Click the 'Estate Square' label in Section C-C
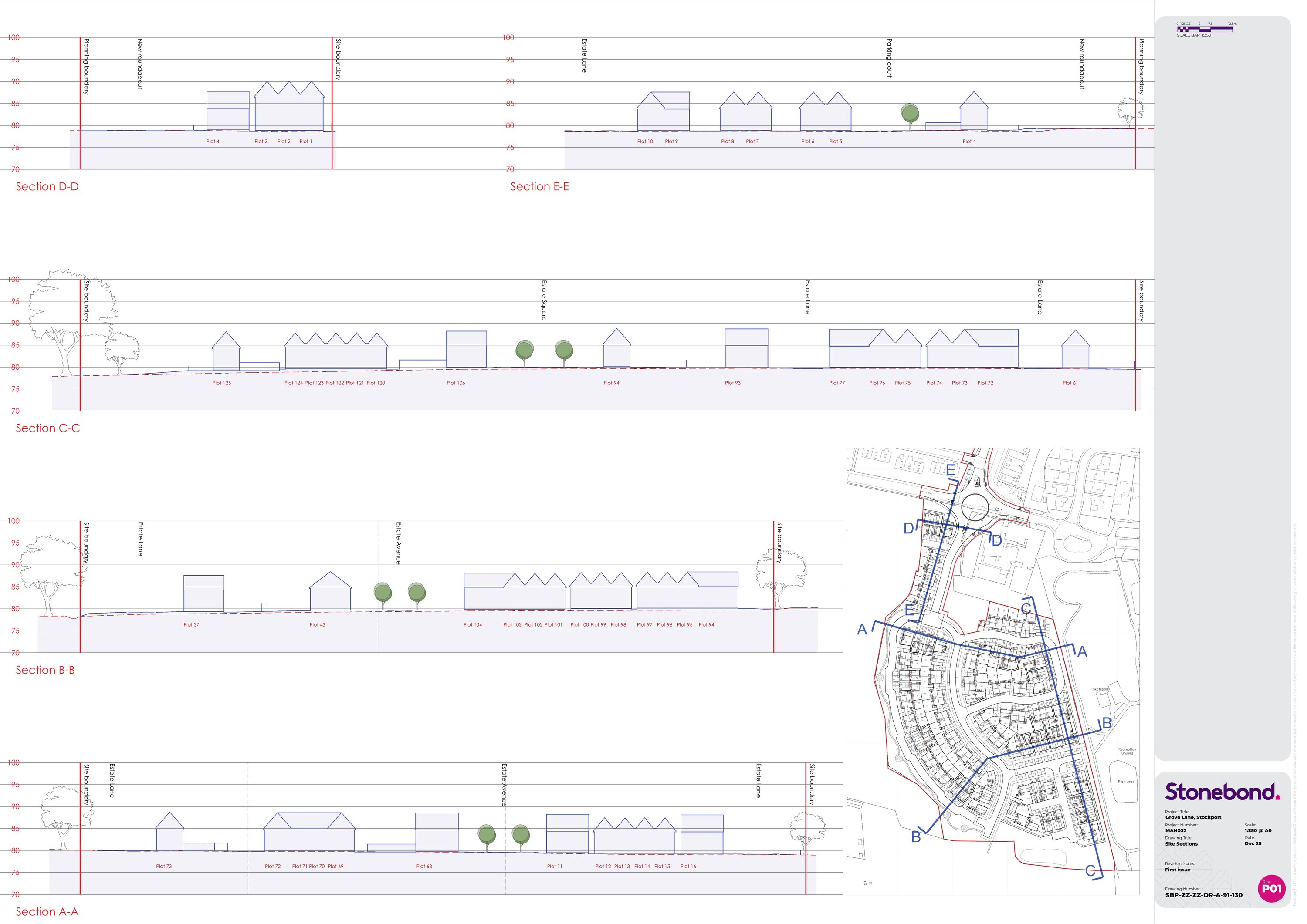The height and width of the screenshot is (924, 1307). pos(544,300)
